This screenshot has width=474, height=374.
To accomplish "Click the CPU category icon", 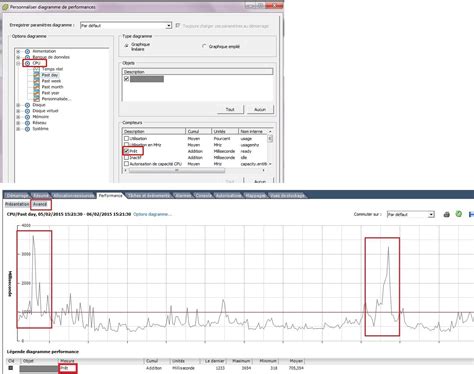I will pyautogui.click(x=28, y=63).
